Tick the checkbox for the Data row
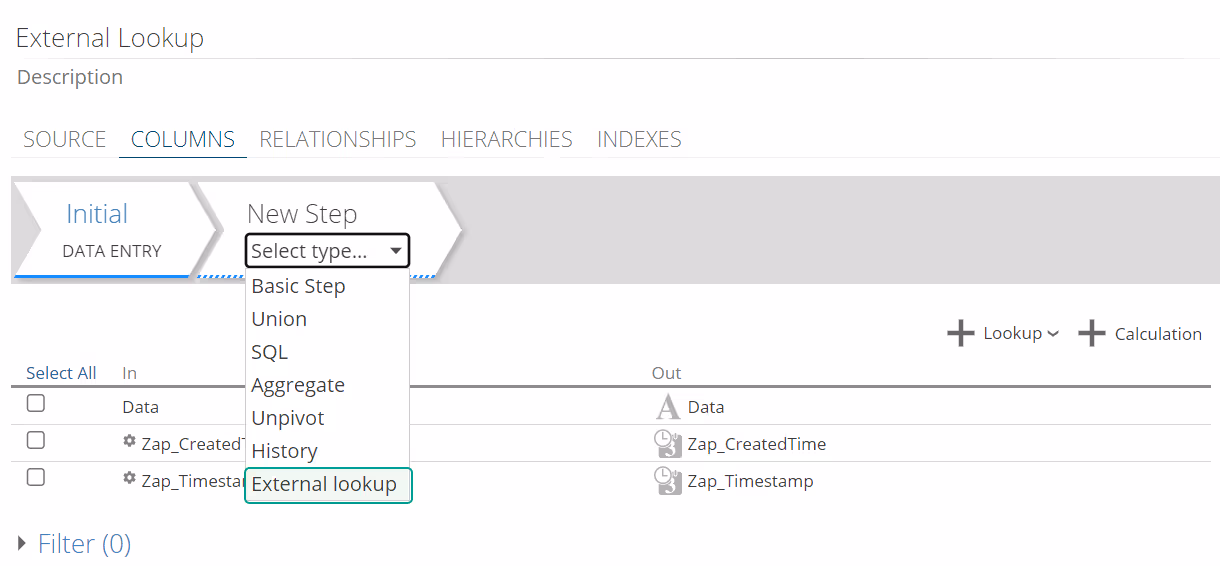The image size is (1220, 566). click(x=36, y=404)
